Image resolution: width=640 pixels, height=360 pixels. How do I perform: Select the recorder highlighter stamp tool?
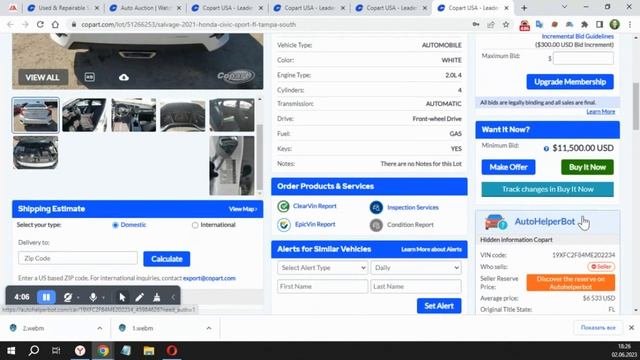(157, 297)
